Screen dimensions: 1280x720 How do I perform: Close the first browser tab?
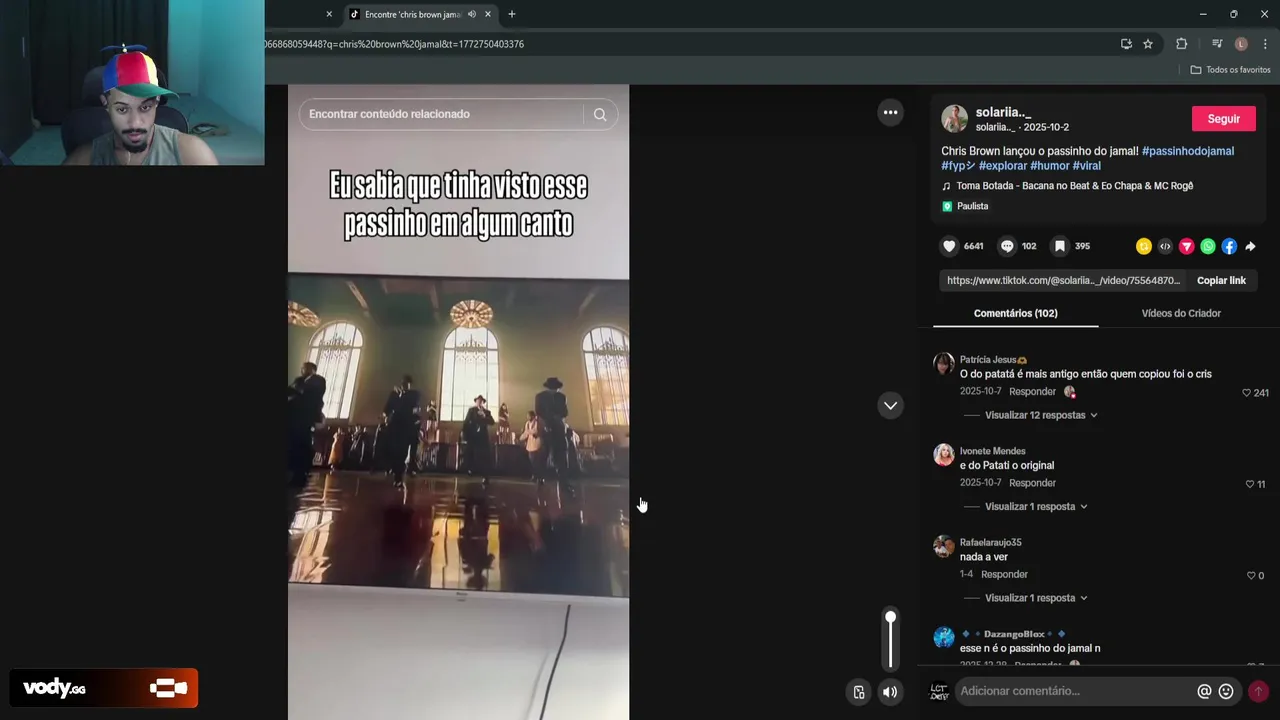pos(329,14)
